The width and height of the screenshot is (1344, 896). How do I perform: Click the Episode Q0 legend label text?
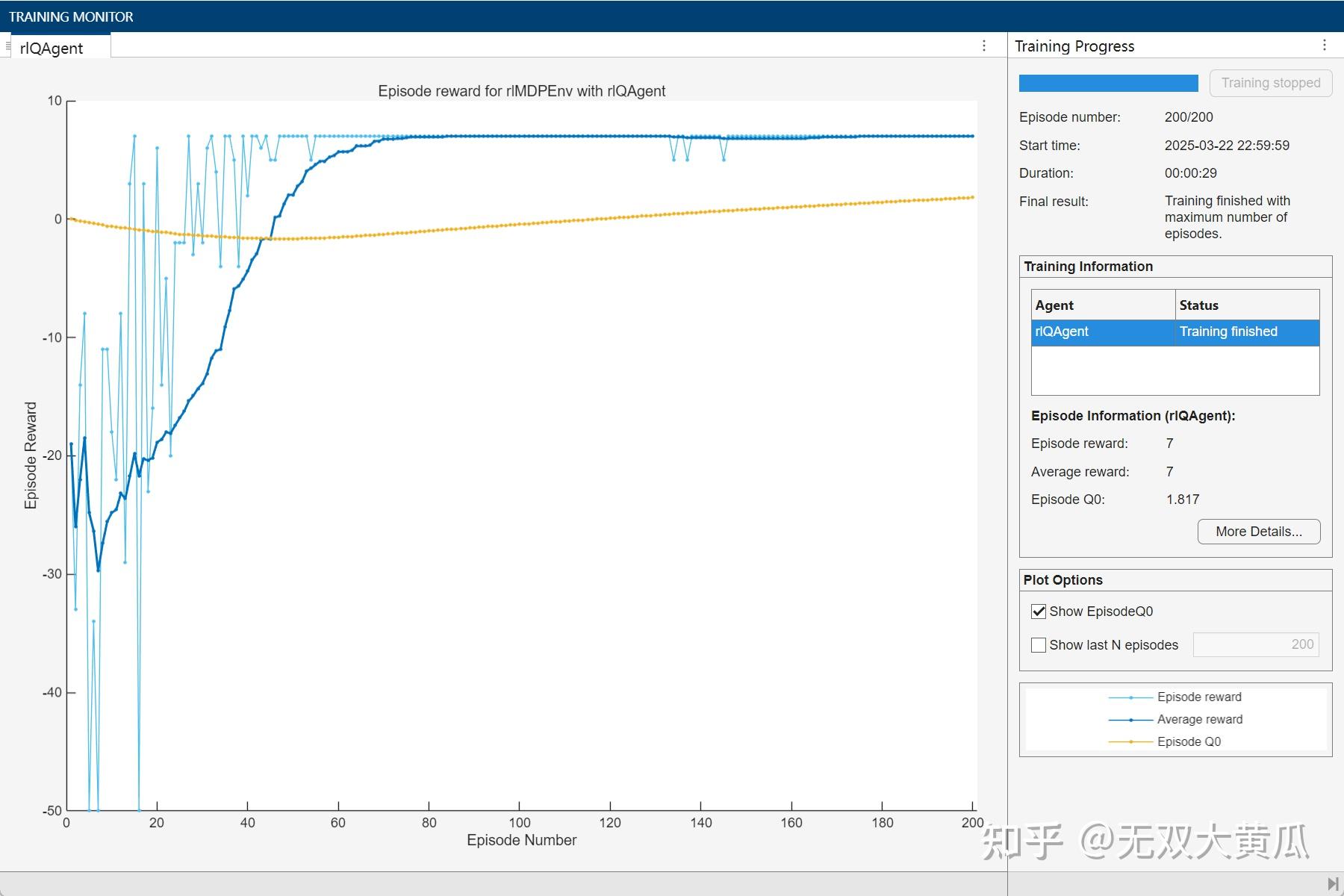coord(1188,741)
